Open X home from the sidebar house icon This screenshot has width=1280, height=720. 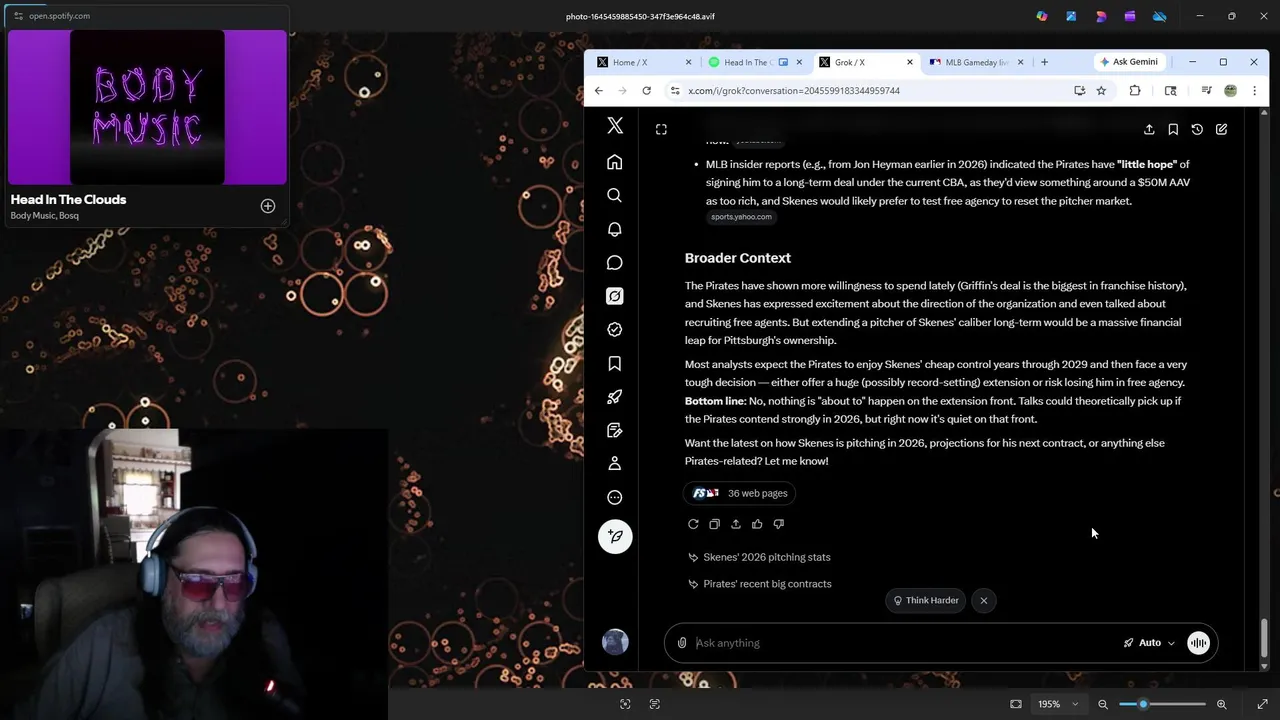coord(615,162)
